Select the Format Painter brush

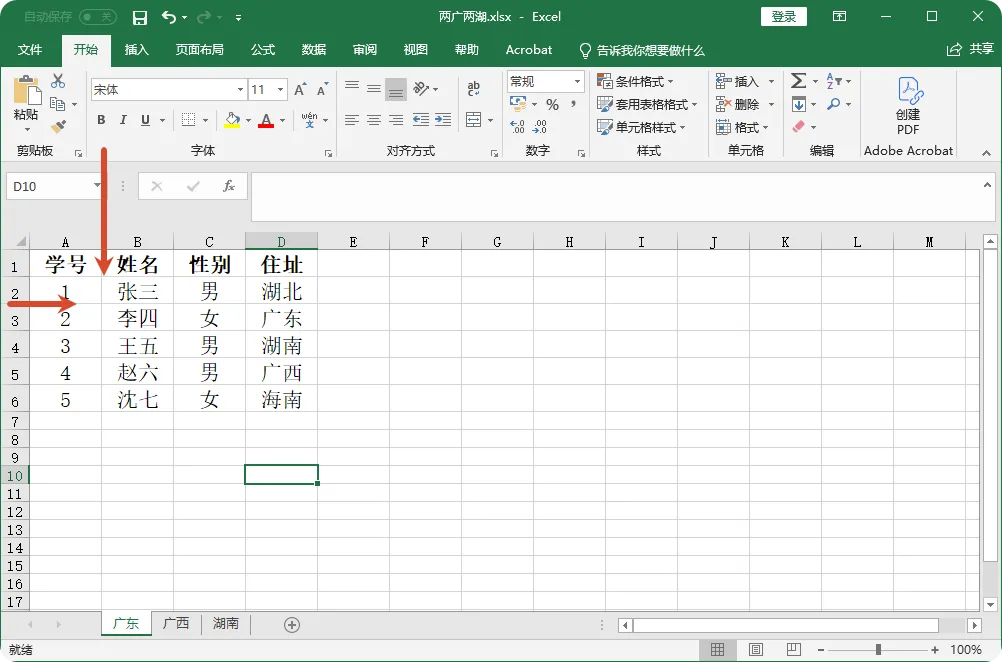click(58, 127)
